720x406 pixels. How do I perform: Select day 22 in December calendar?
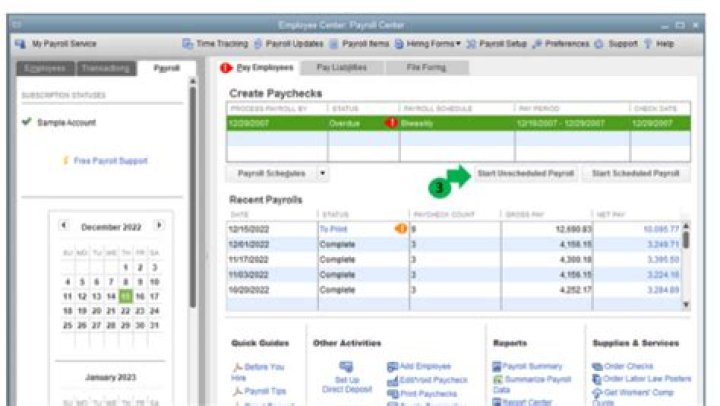125,310
